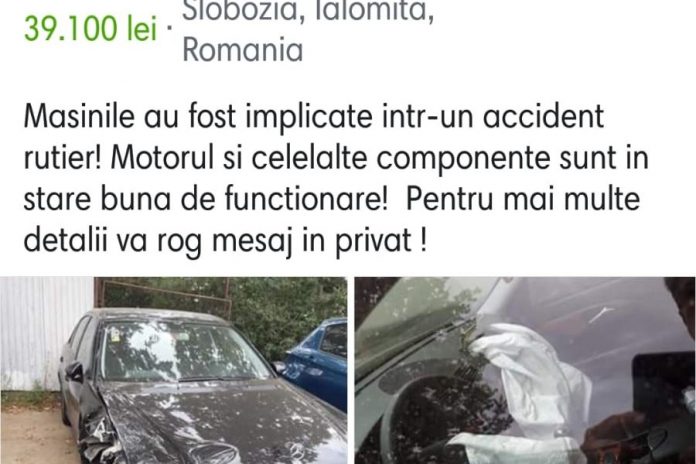Click the dot separator after price
The height and width of the screenshot is (464, 696).
[x=169, y=28]
